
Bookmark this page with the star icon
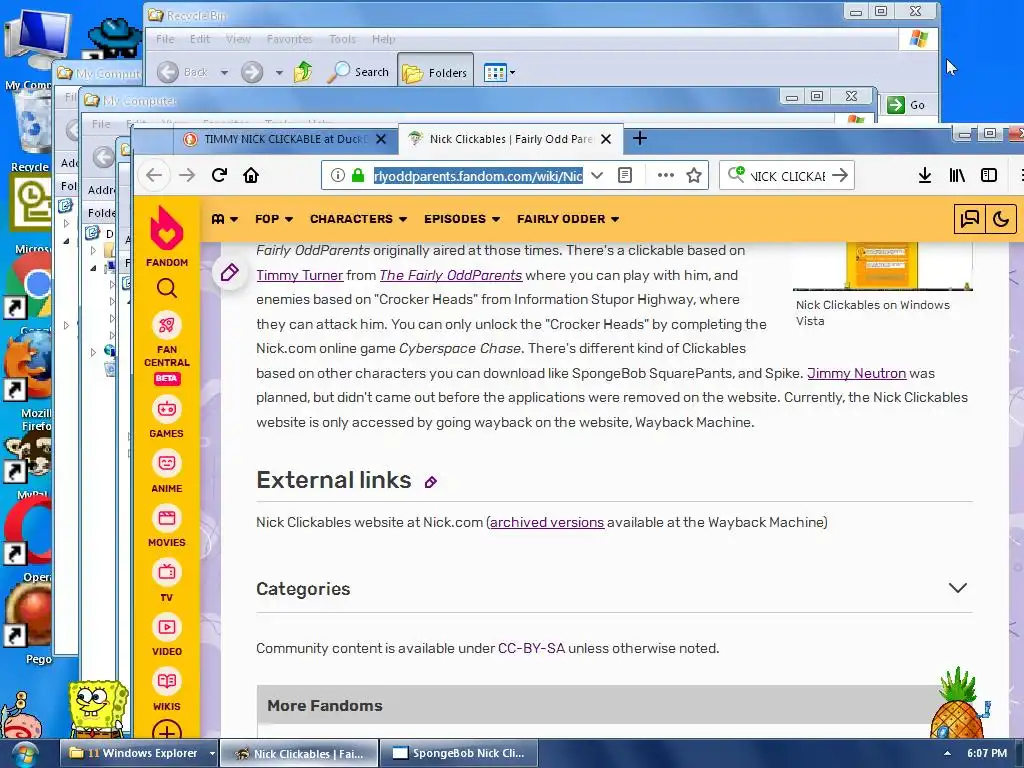point(694,175)
